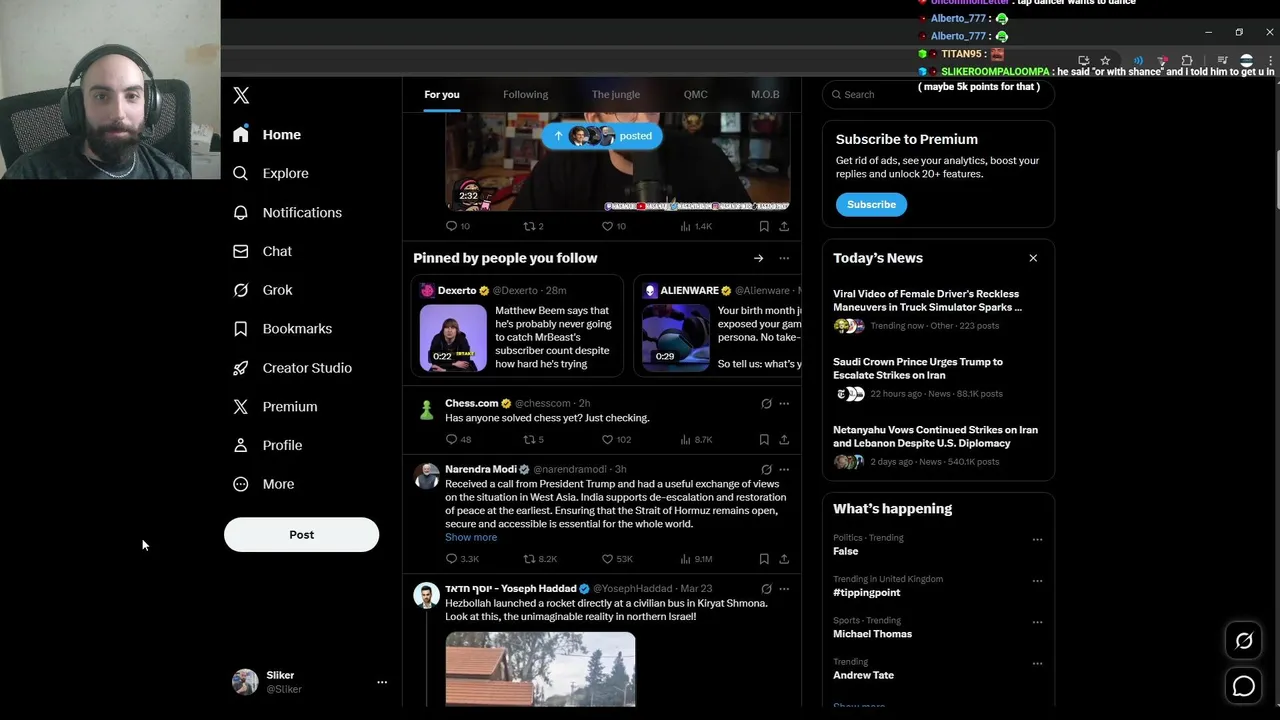Open Yoseph Haddad profile avatar

coord(427,595)
